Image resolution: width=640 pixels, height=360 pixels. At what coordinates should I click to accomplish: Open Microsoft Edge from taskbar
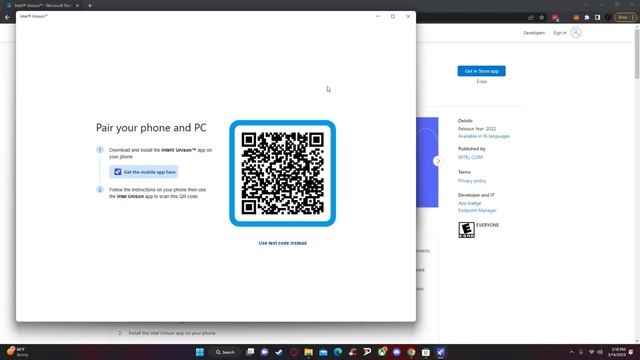(338, 352)
